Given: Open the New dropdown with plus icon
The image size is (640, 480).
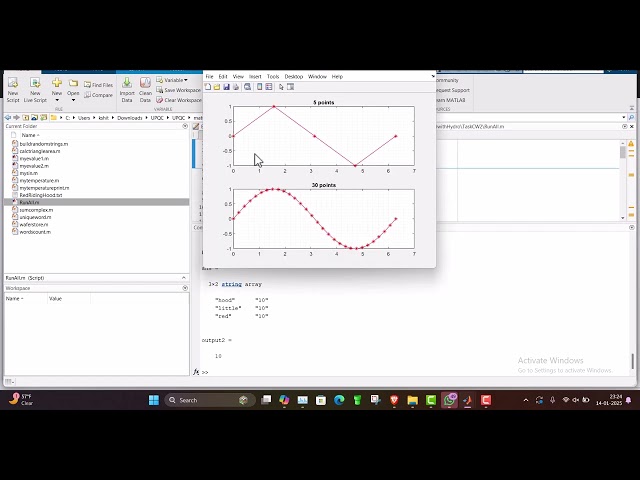Looking at the screenshot, I should click(x=57, y=90).
